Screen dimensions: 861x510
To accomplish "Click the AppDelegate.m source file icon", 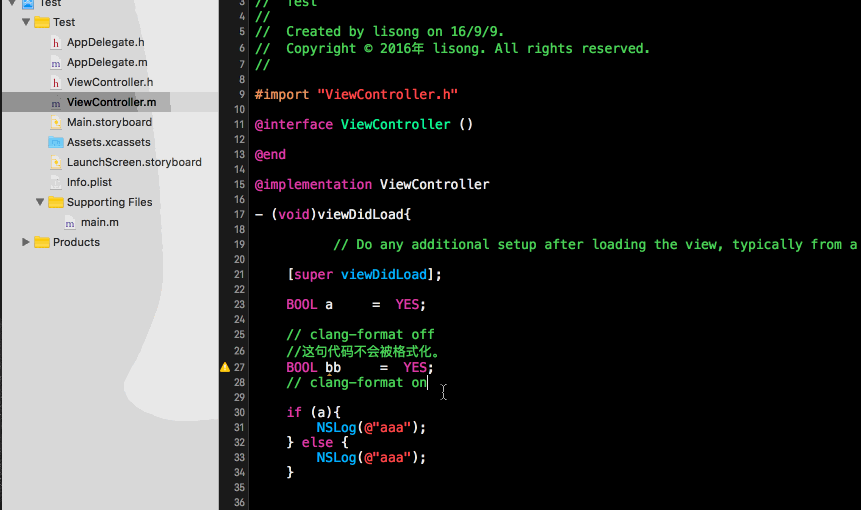I will point(55,63).
